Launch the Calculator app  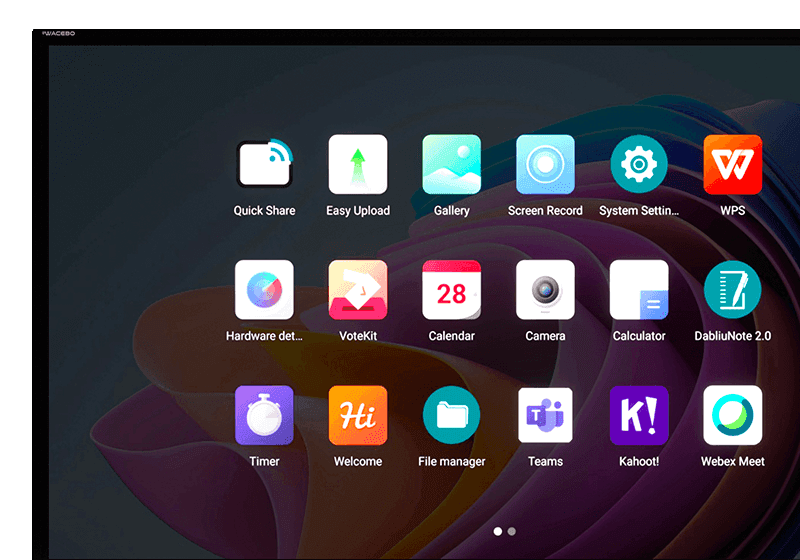639,290
